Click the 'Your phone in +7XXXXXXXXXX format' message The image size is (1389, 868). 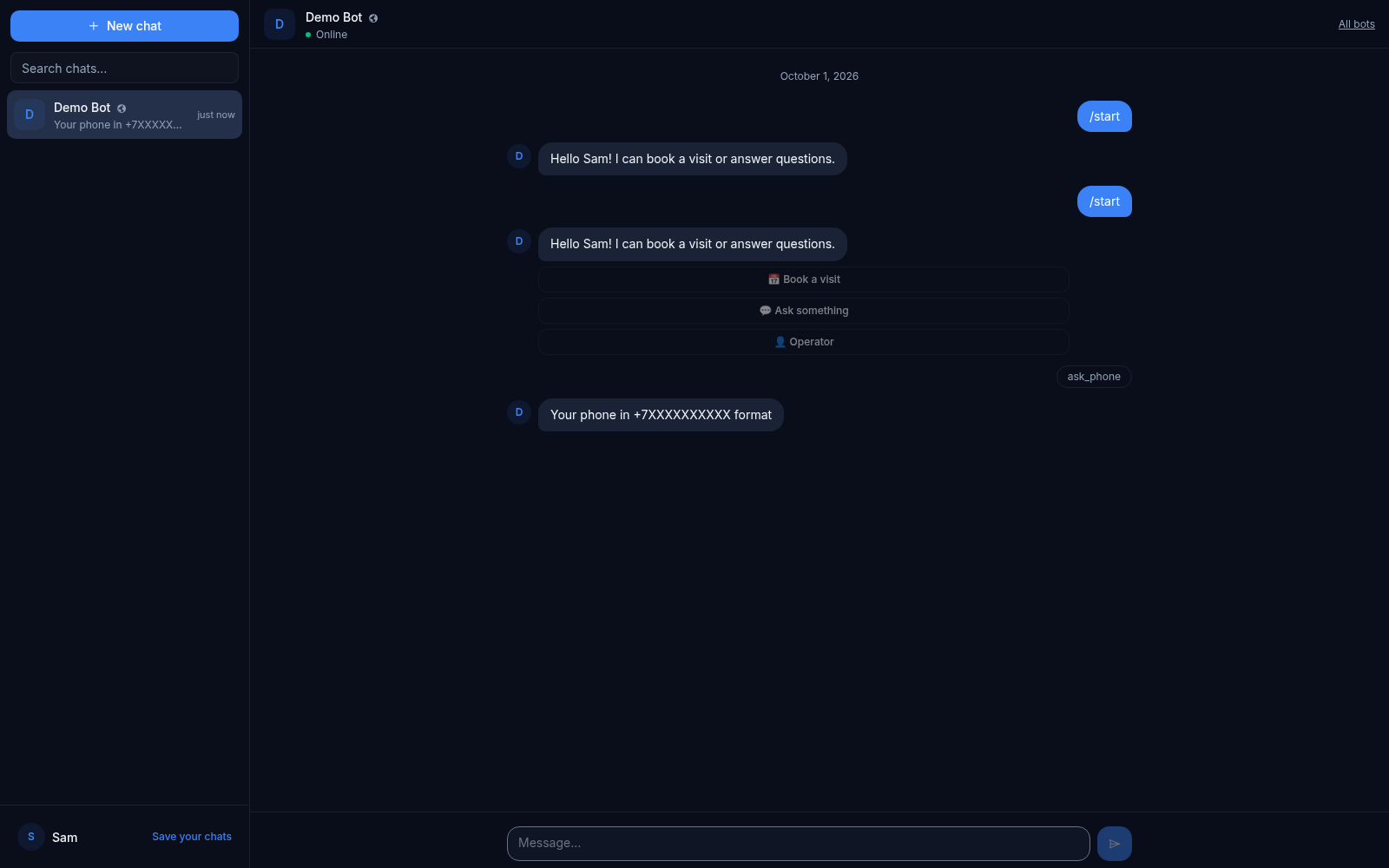[x=661, y=415]
